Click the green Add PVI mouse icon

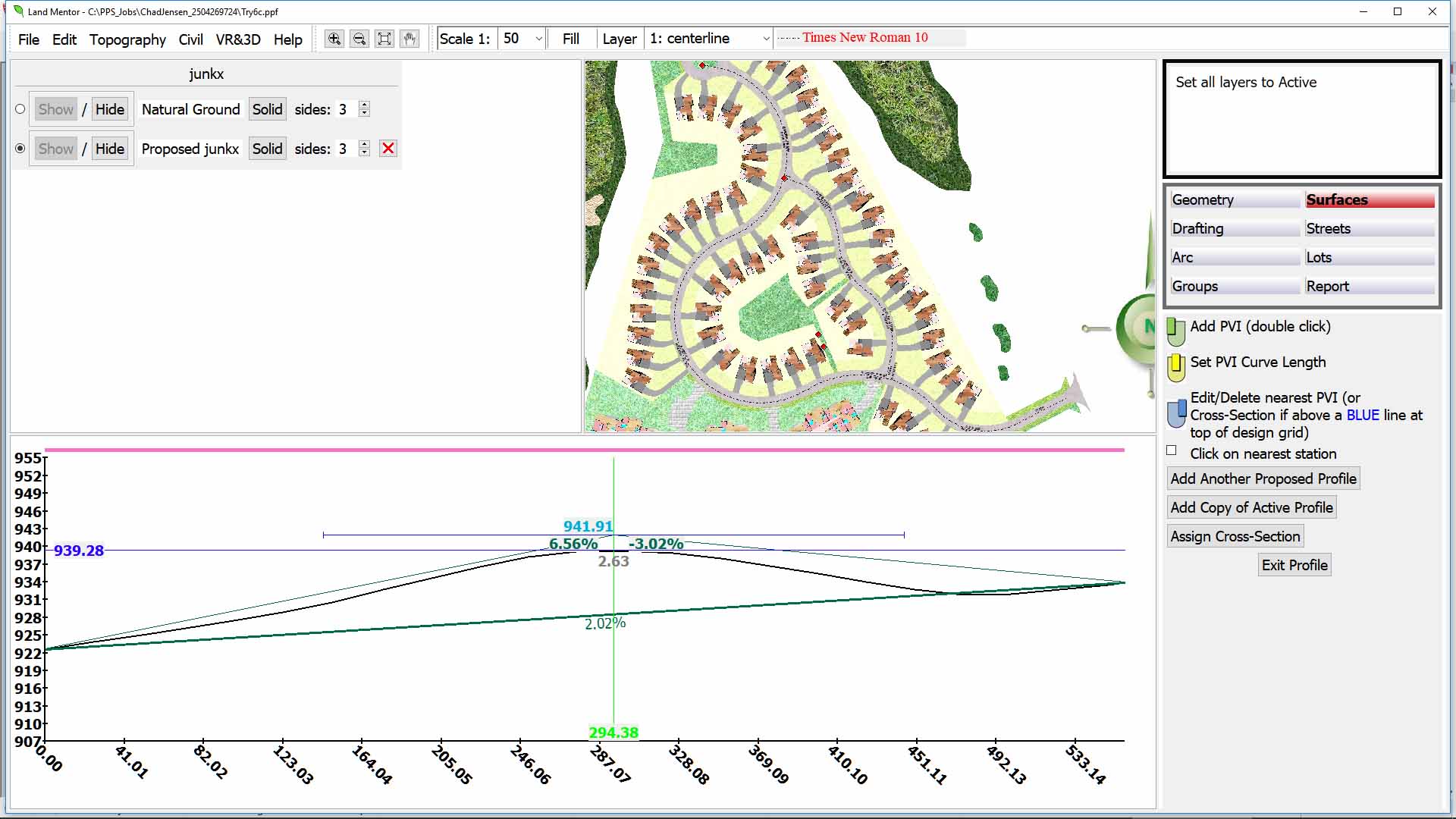[1175, 331]
